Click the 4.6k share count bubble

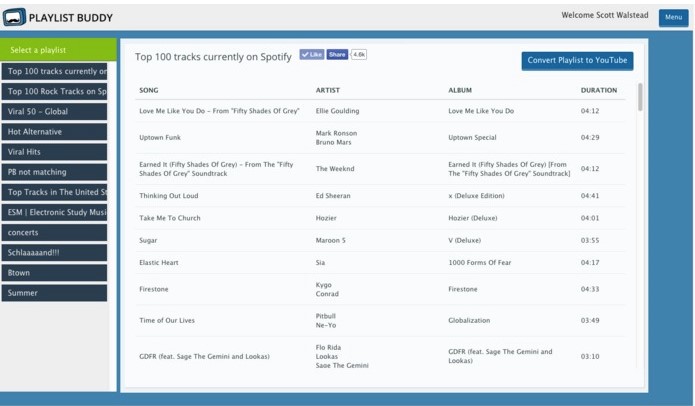358,55
